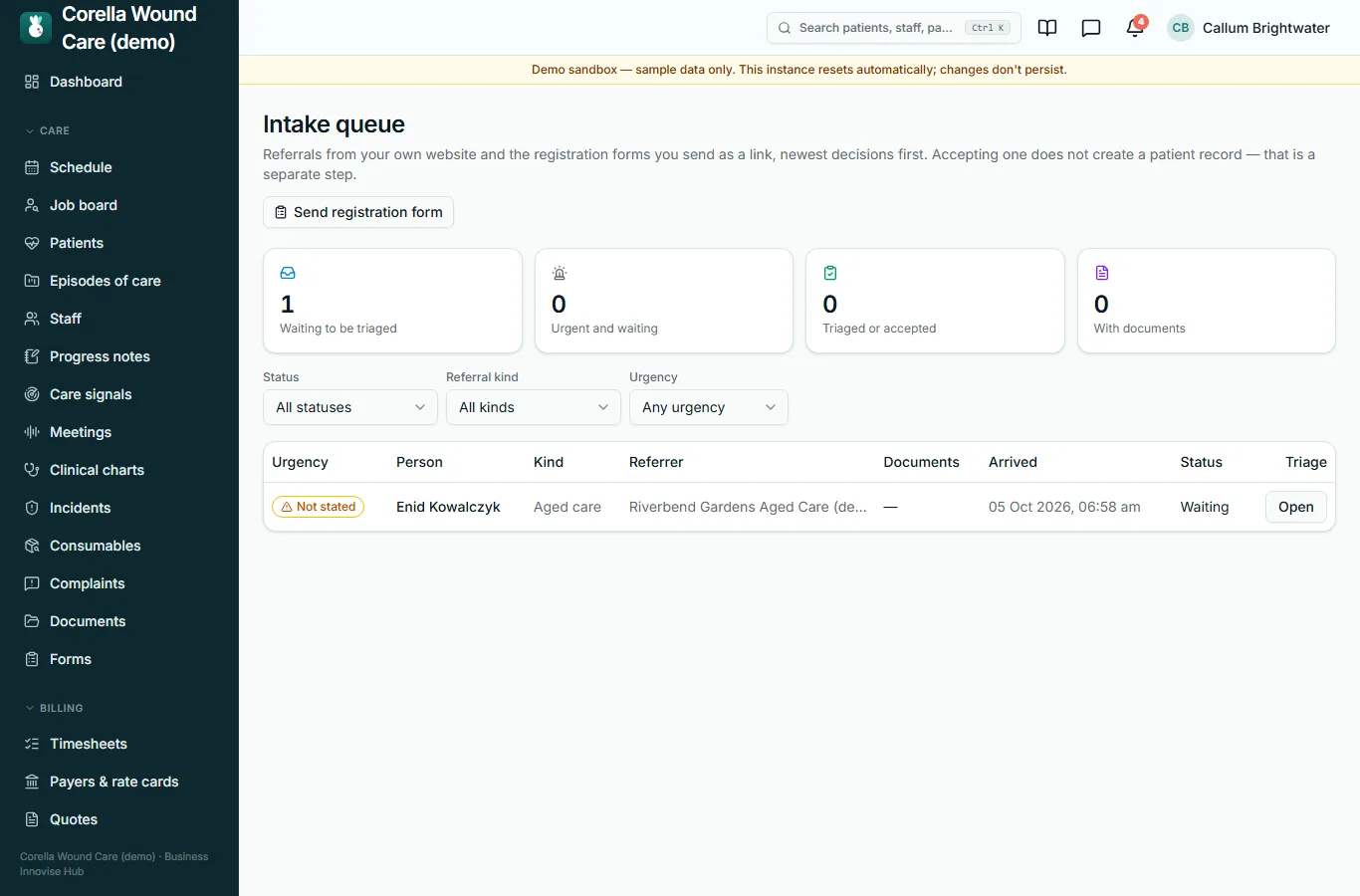Screen dimensions: 1360x896
Task: Click the Care signals icon
Action: [32, 394]
